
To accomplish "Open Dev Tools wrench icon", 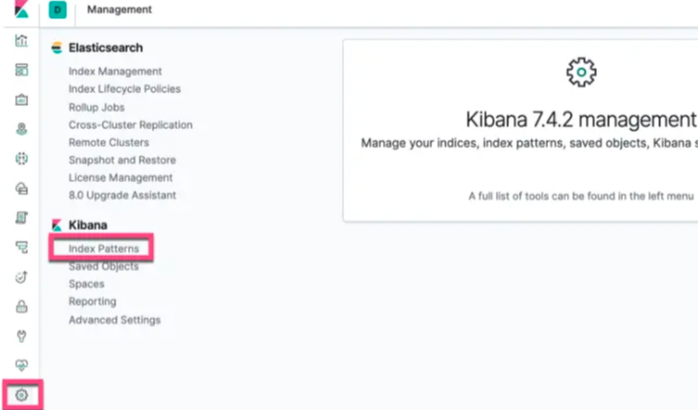I will point(21,336).
